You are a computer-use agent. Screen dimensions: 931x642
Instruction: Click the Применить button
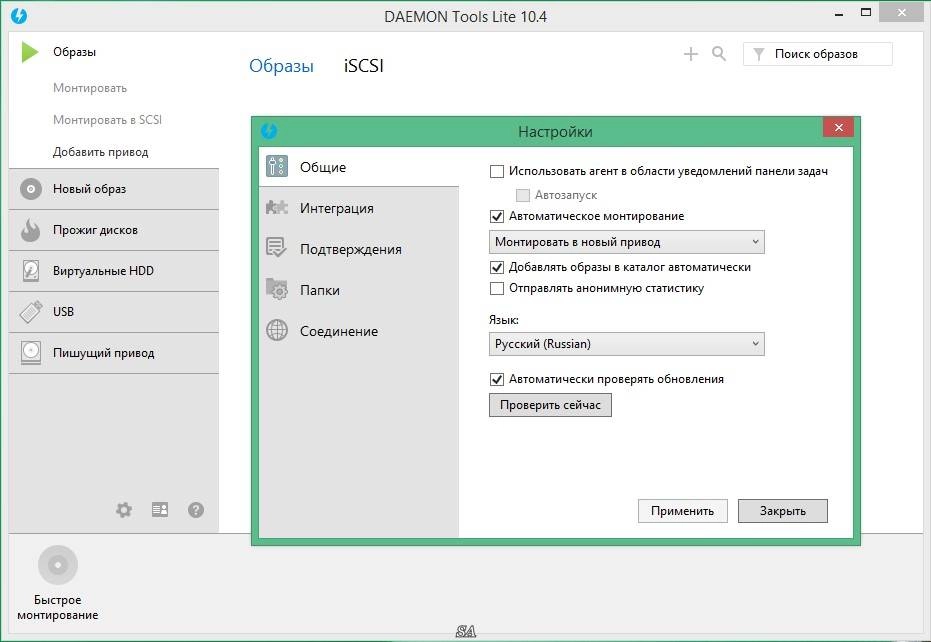point(682,511)
